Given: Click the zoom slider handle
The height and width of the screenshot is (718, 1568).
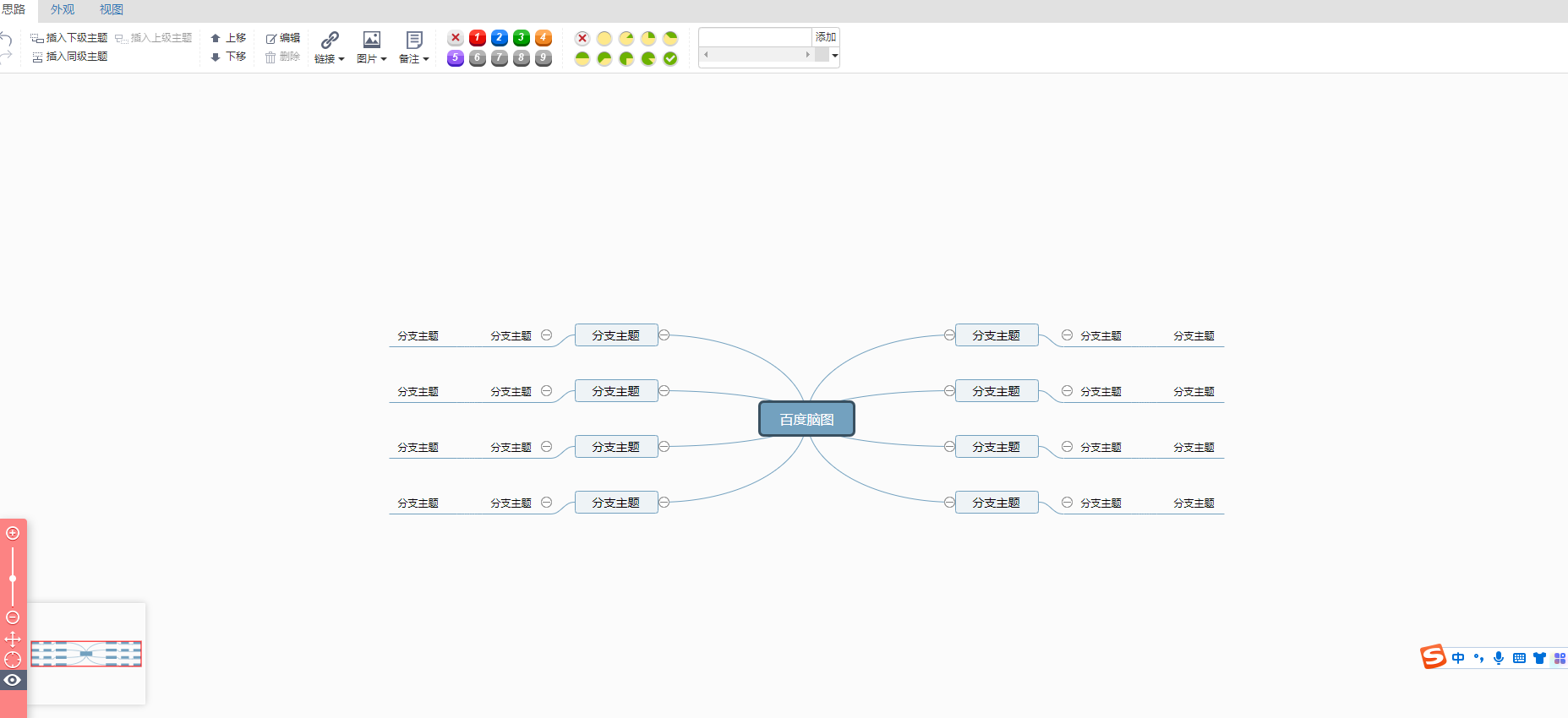Looking at the screenshot, I should (13, 579).
